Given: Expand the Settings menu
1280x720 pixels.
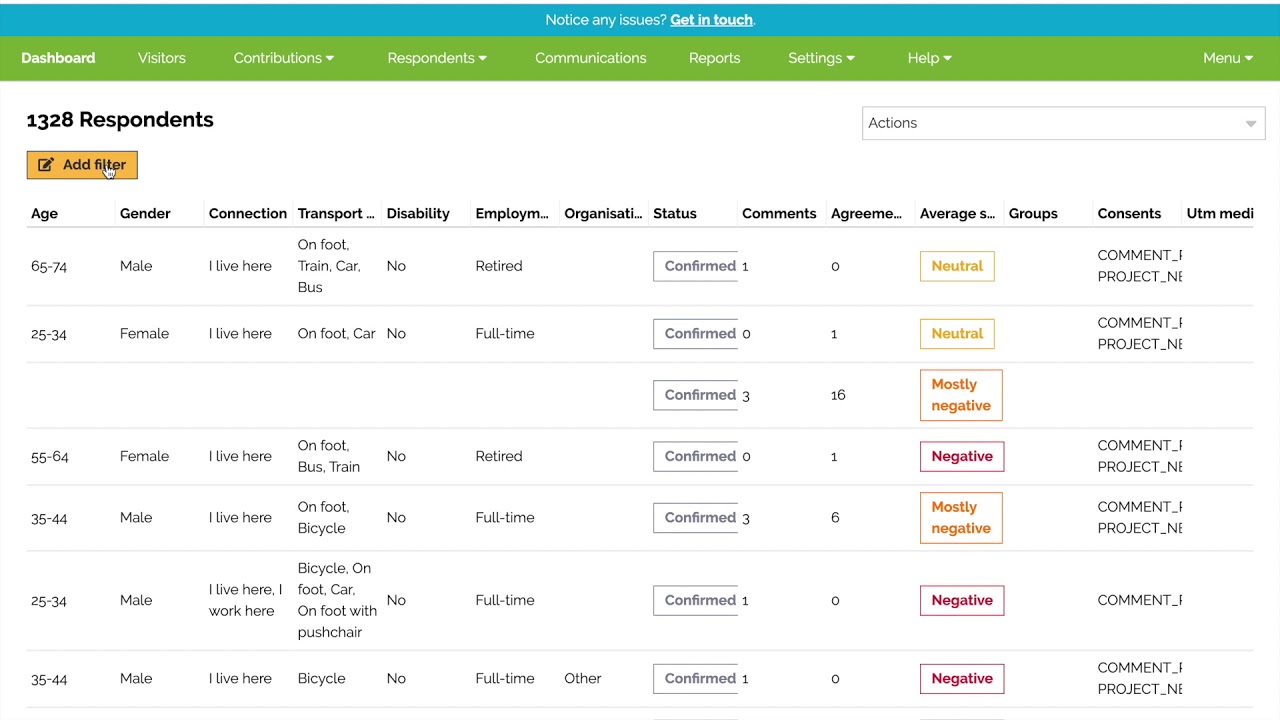Looking at the screenshot, I should 821,58.
